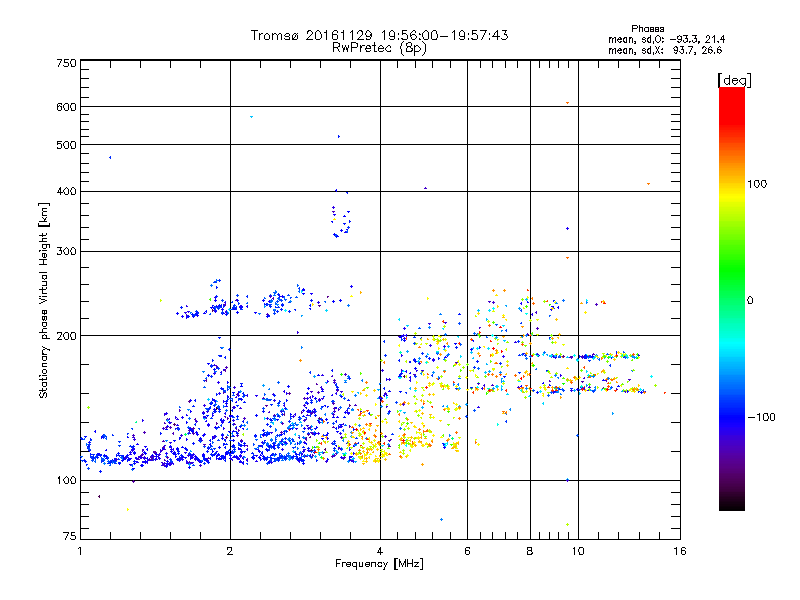Click the 'mean, sd,X: 93.7, 26.6' statistics text
Image resolution: width=800 pixels, height=600 pixels.
coord(665,50)
